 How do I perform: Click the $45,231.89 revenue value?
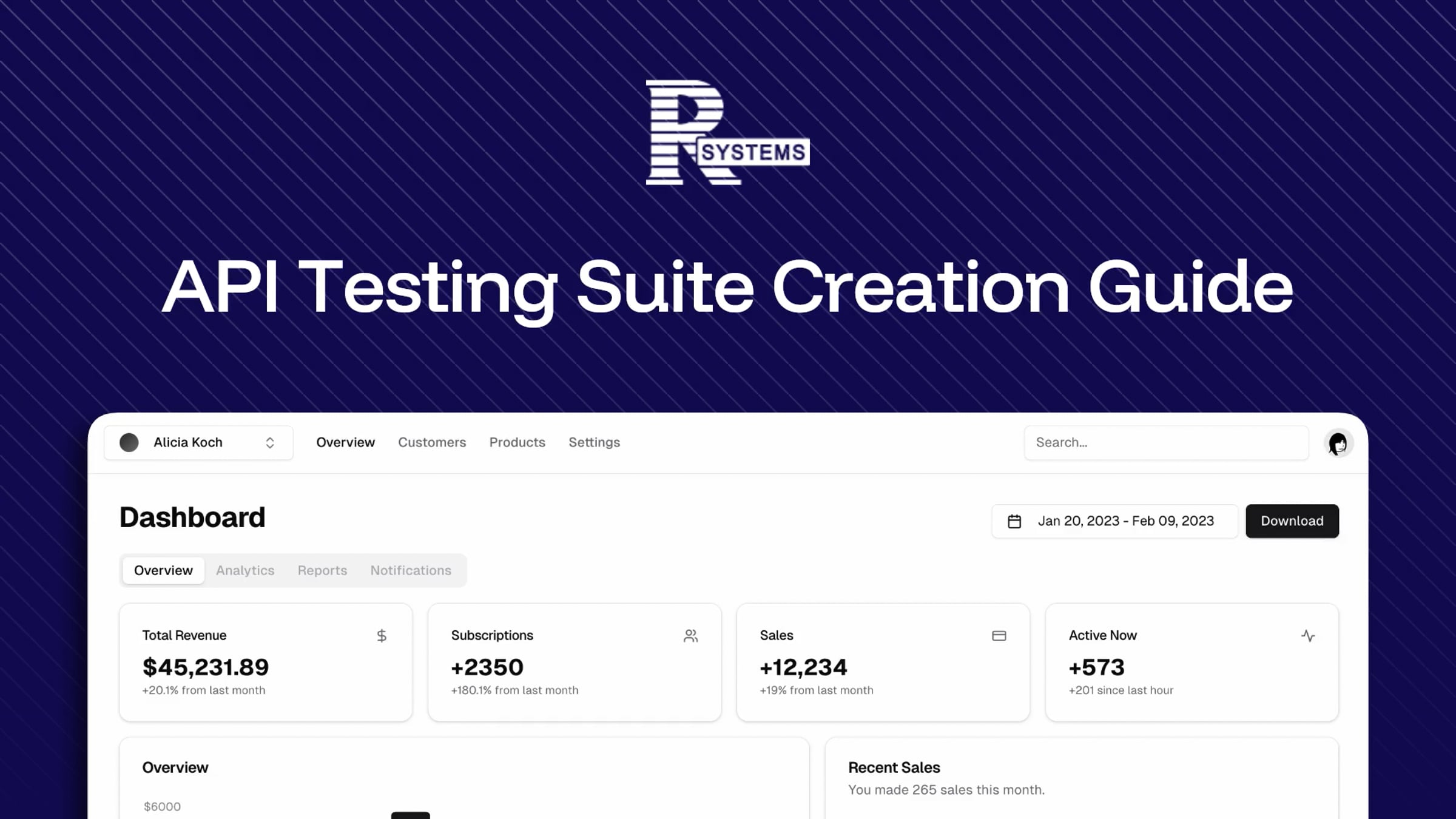point(206,667)
